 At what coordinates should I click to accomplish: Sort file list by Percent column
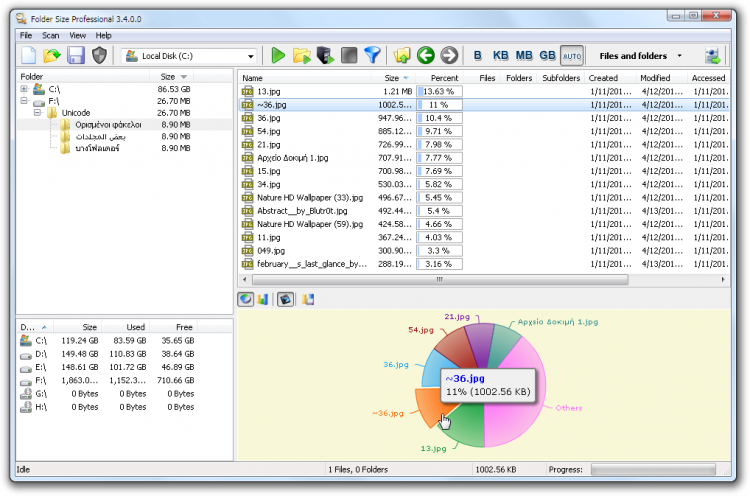[x=444, y=78]
